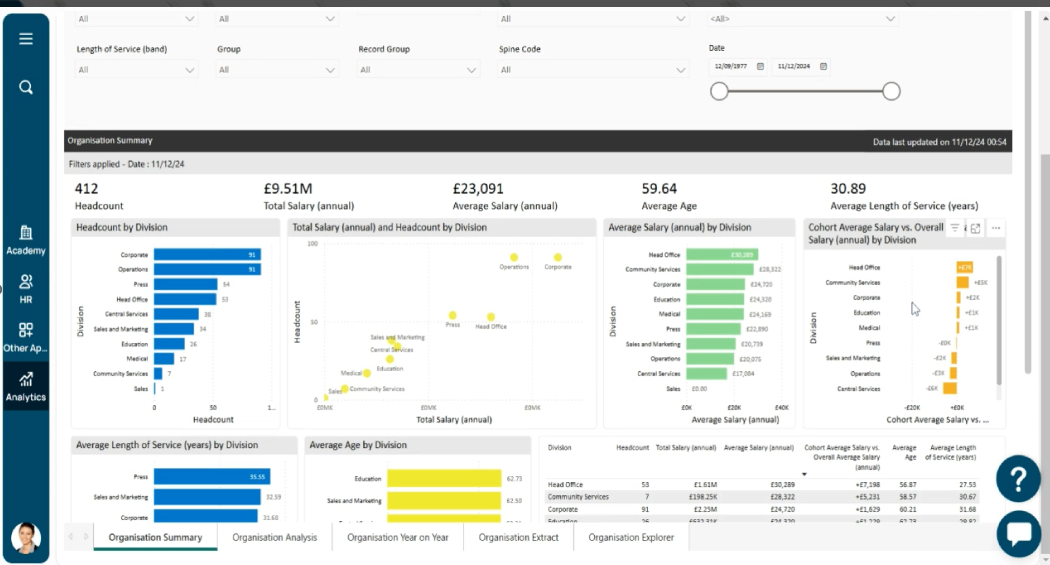Open the chat support bubble
Viewport: 1050px width, 565px height.
click(1019, 532)
